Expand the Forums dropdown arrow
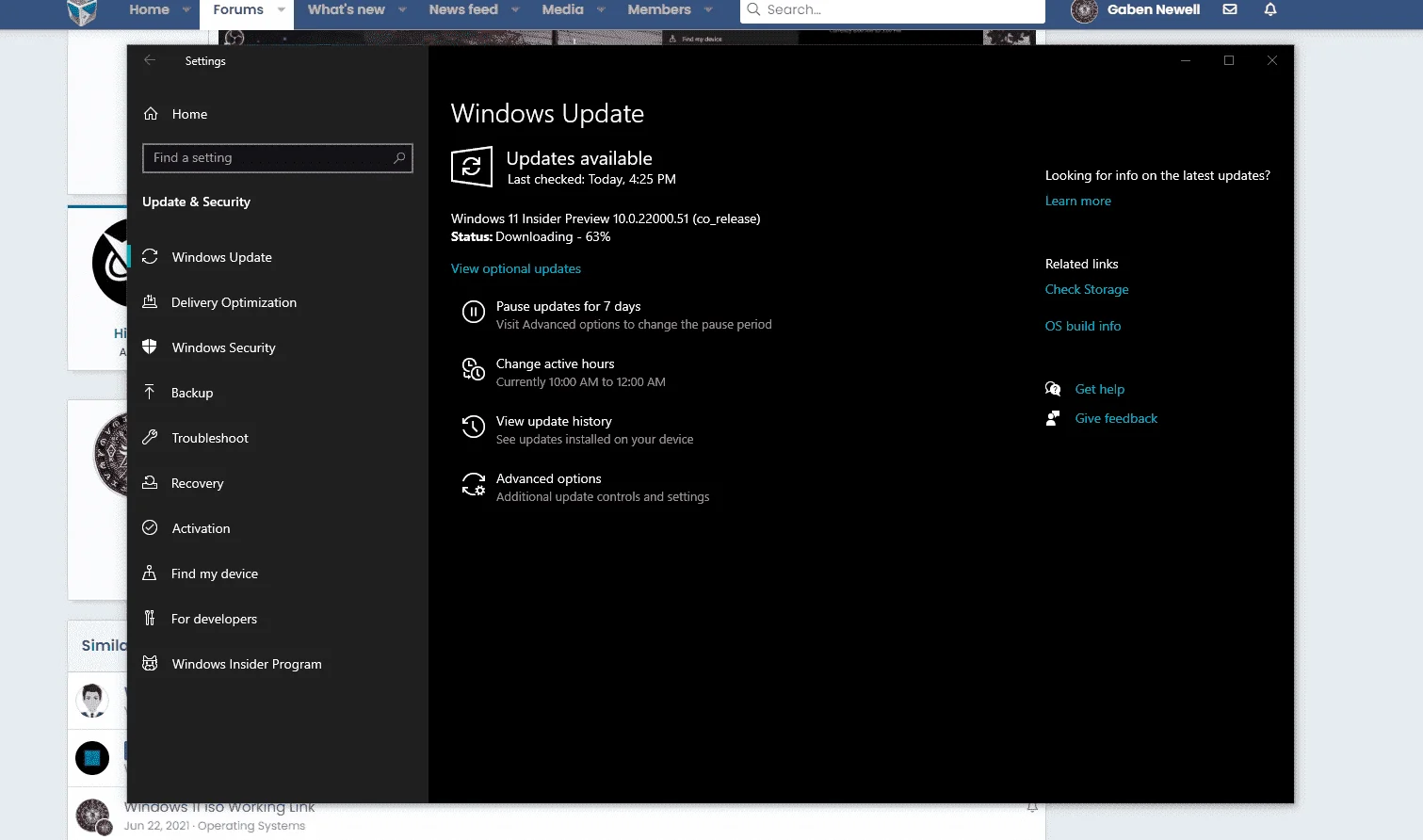 pos(281,10)
